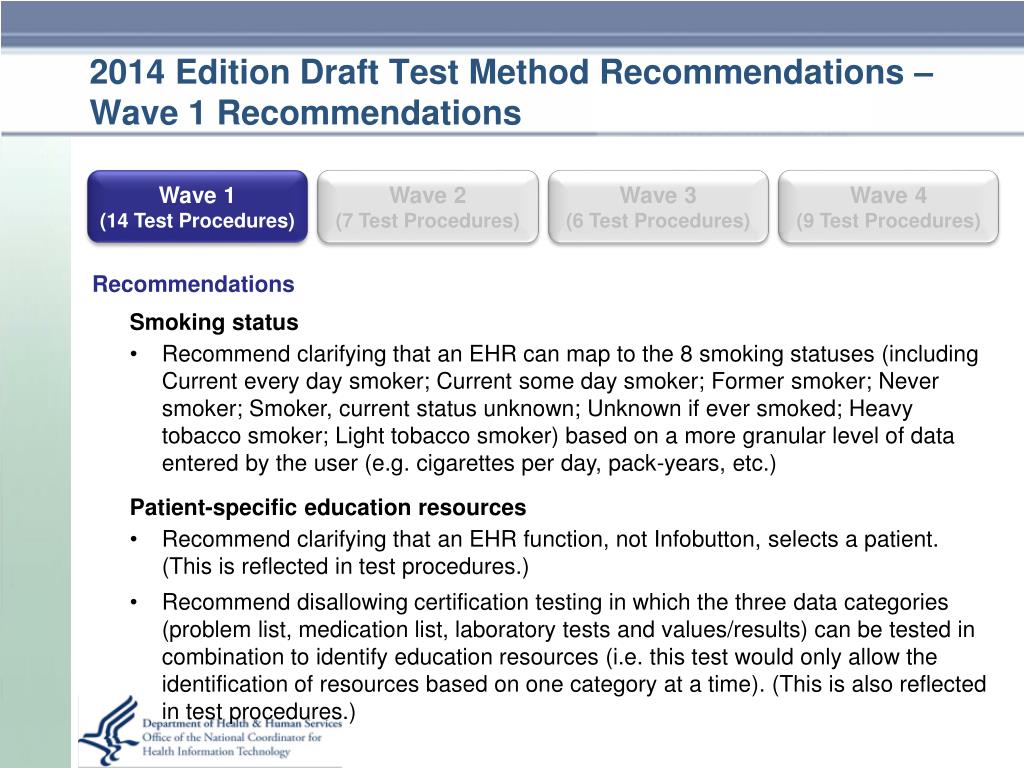Click the bullet before disallowing certification
Screen dimensions: 1024x768
[134, 603]
